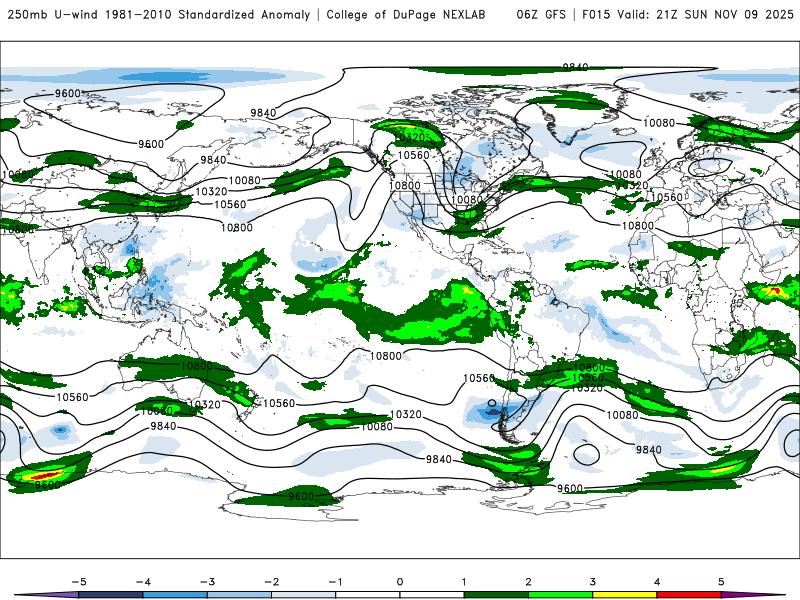This screenshot has height=600, width=800.
Task: Click the "-3" colorbar tick label
Action: click(x=207, y=582)
